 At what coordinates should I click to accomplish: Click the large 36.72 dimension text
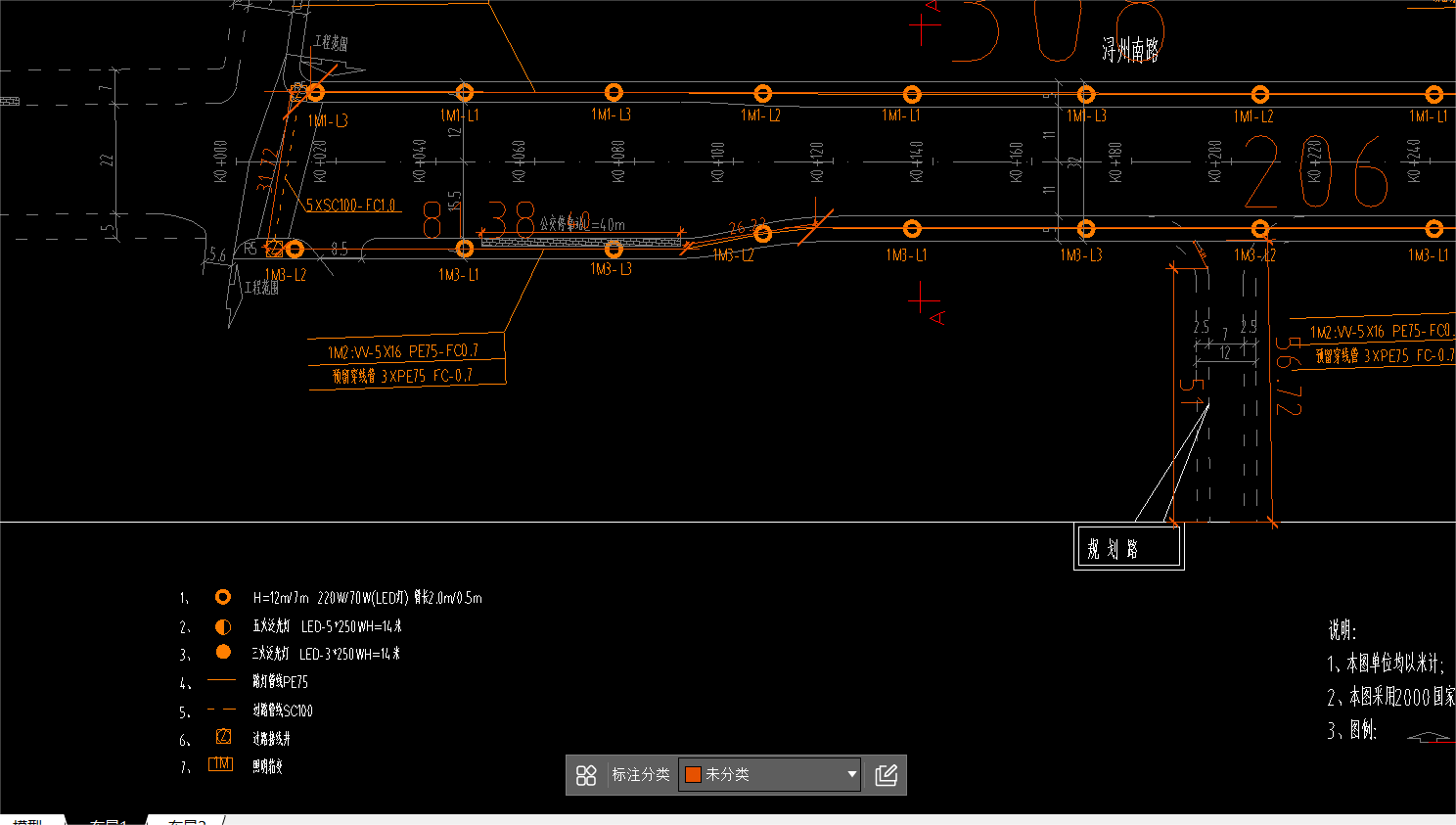point(1289,376)
